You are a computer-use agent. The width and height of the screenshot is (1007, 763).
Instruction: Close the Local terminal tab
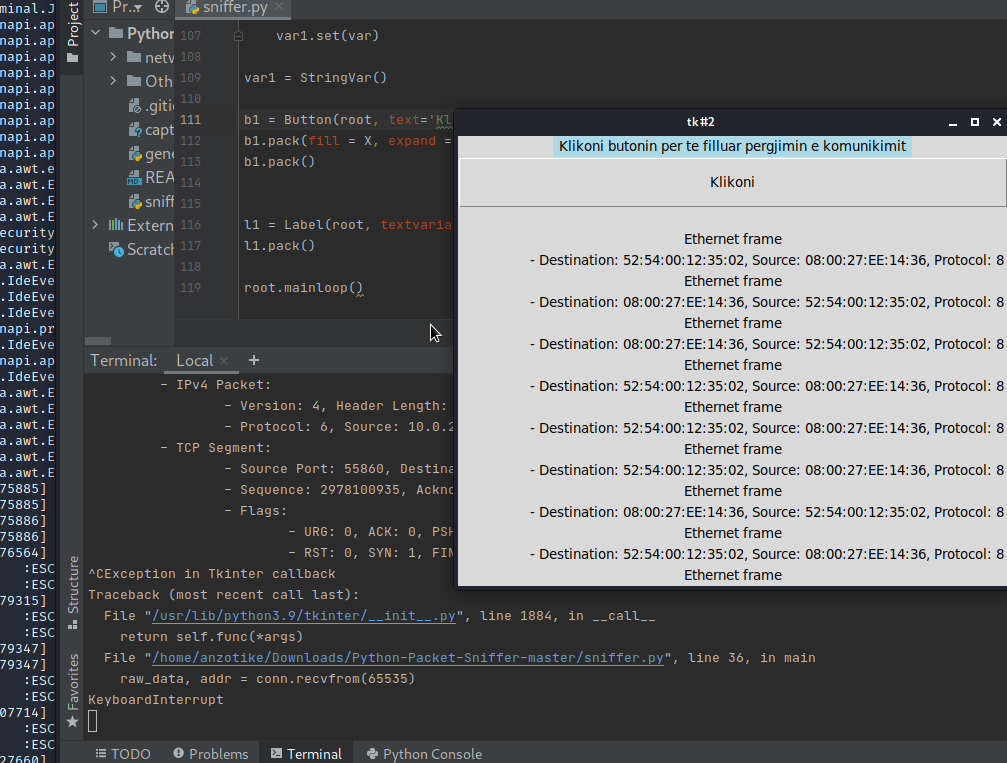pyautogui.click(x=224, y=361)
